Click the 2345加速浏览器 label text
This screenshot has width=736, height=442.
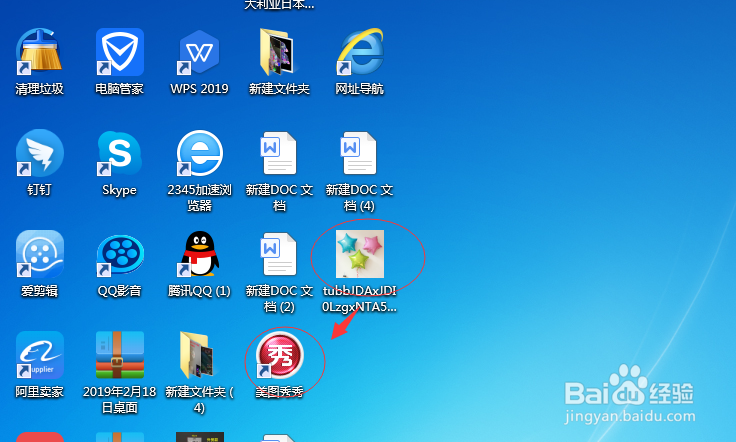199,198
